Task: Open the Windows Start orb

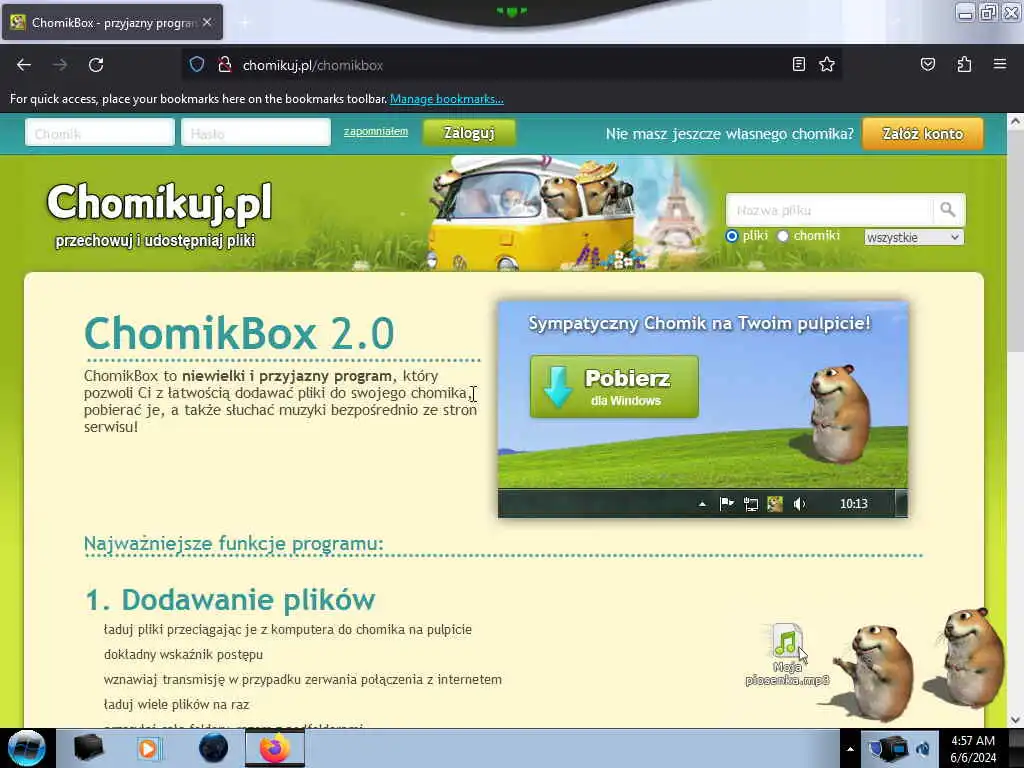Action: tap(27, 748)
